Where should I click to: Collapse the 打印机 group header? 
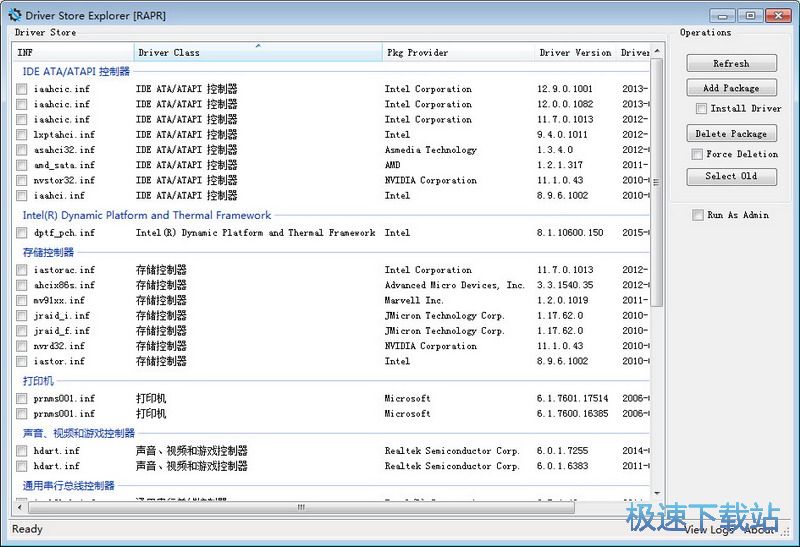pos(38,381)
